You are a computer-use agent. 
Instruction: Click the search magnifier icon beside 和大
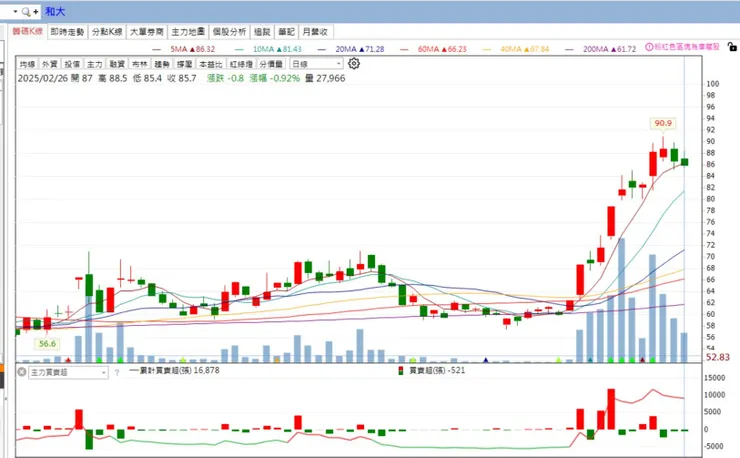point(25,11)
